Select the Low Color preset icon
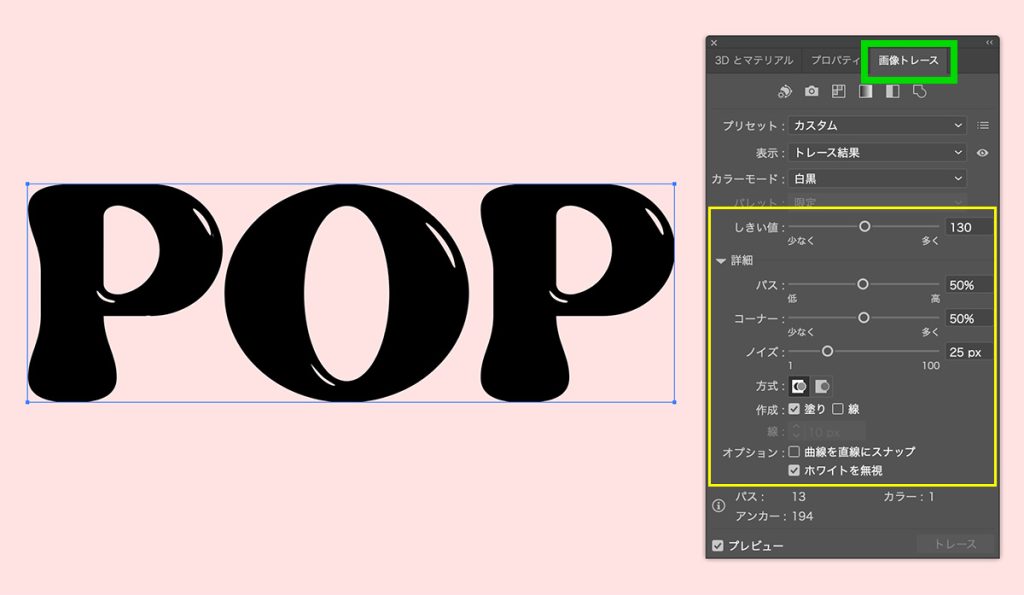Screen dimensions: 1024x595 tap(838, 91)
